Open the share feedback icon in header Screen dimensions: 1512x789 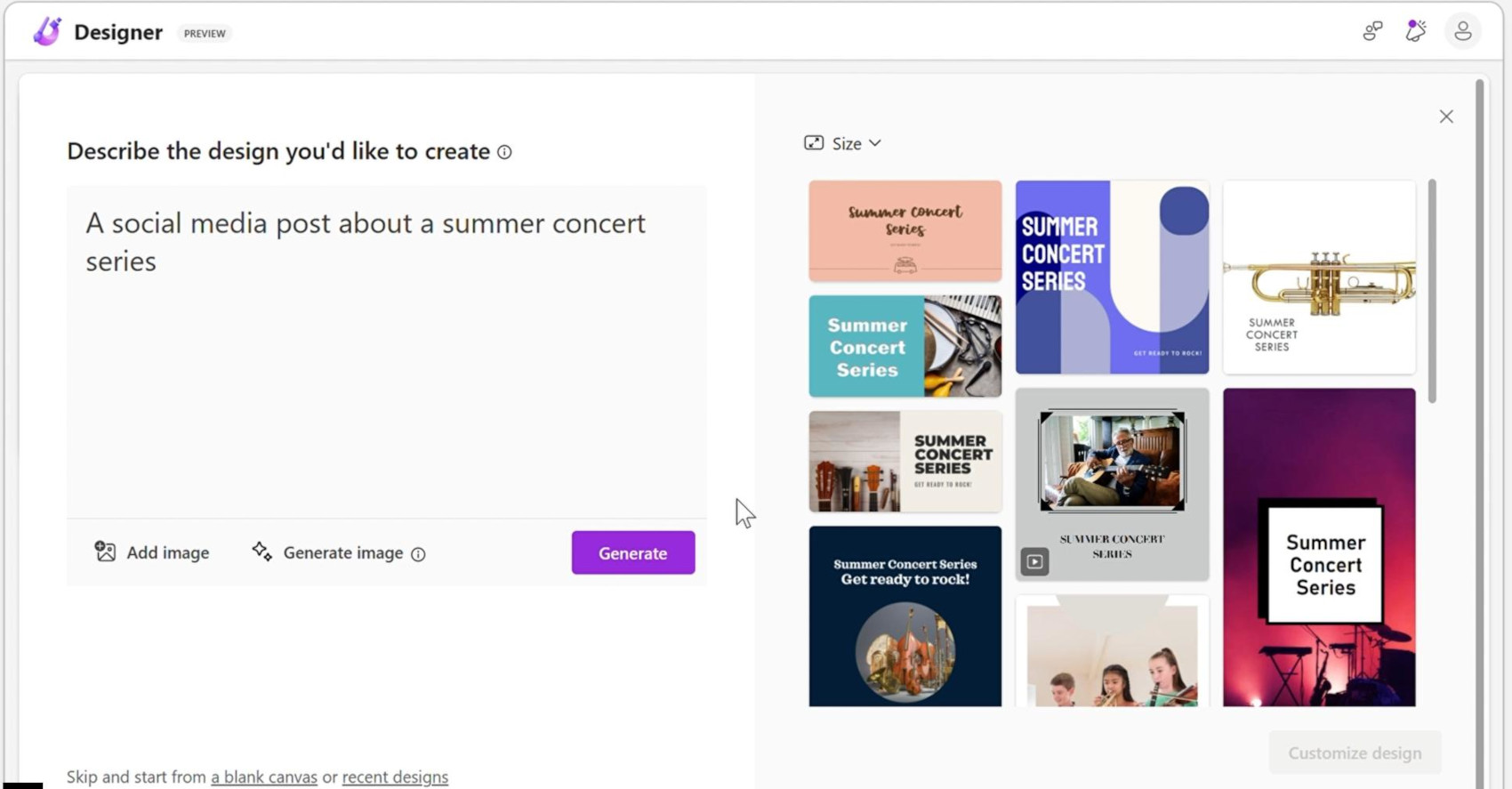point(1372,32)
